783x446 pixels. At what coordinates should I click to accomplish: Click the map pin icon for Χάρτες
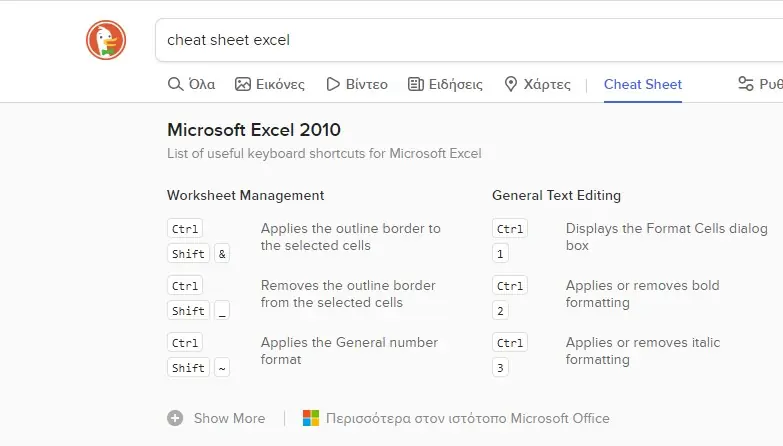(x=510, y=84)
